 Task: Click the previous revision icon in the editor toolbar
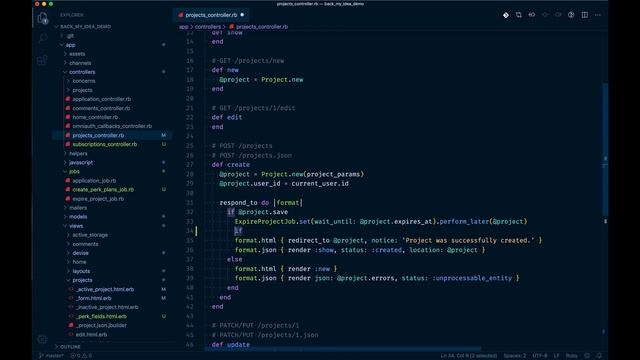click(532, 15)
